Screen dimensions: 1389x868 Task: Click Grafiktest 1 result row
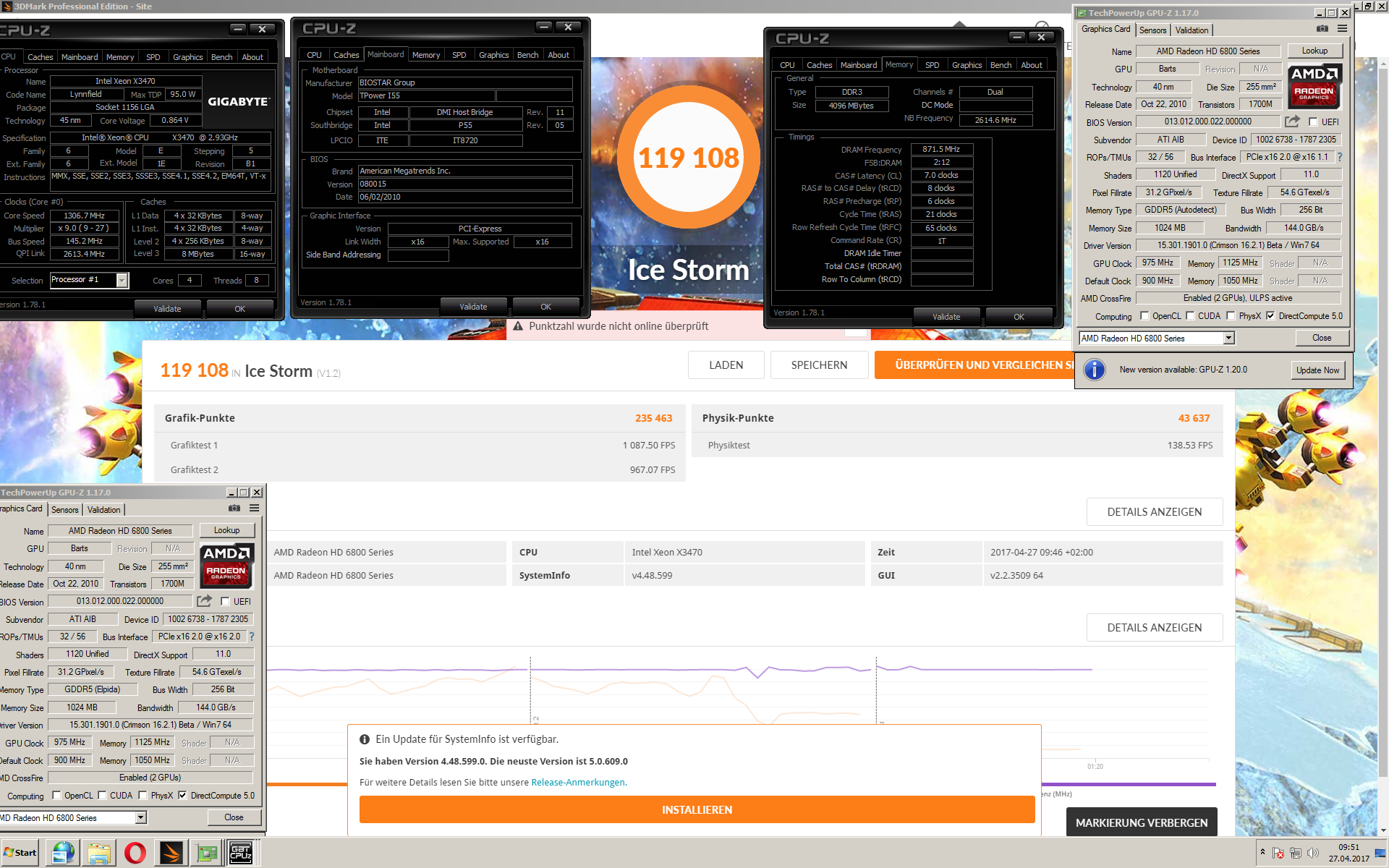pos(420,445)
